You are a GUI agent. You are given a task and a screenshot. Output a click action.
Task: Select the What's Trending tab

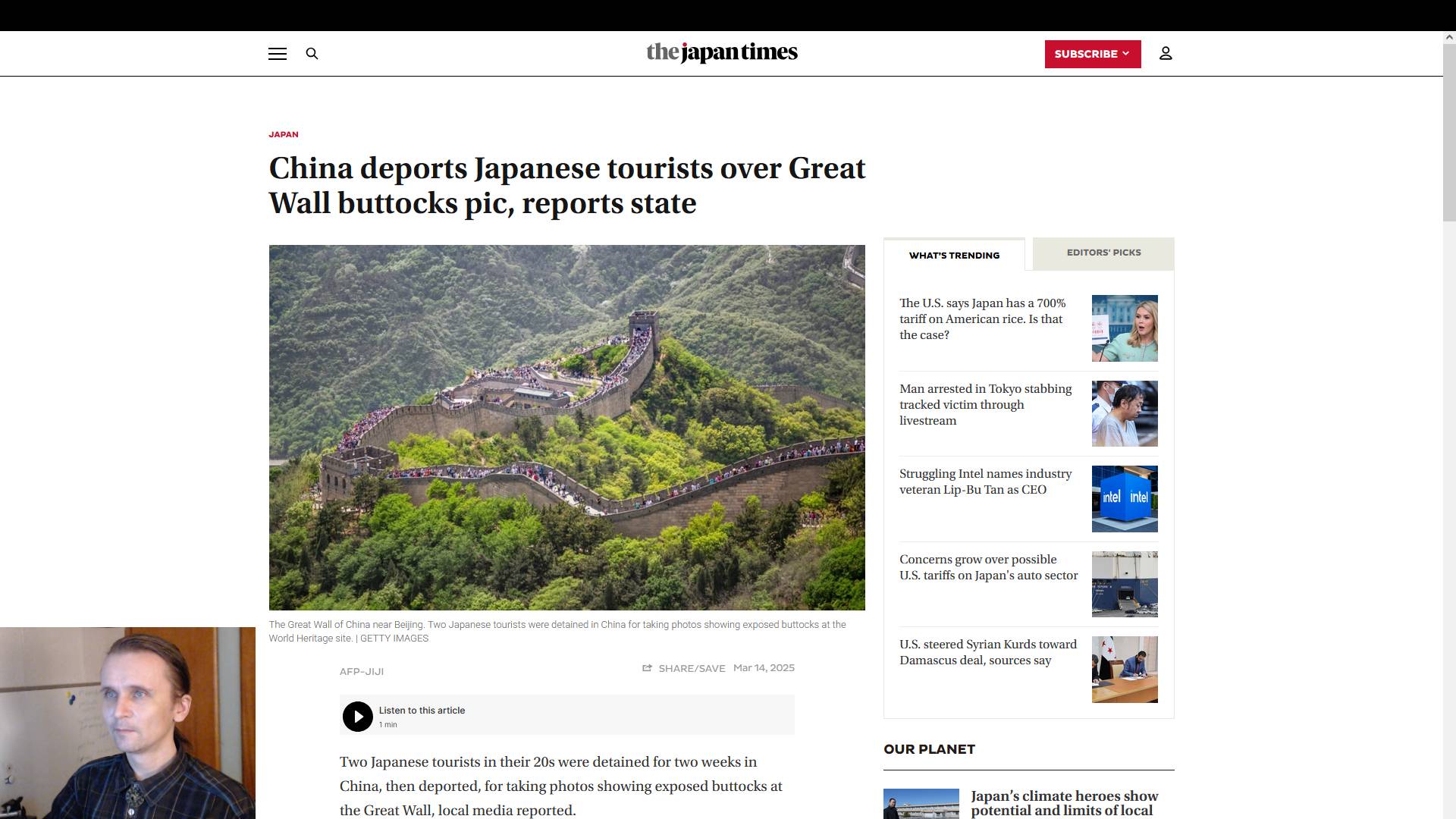(954, 256)
